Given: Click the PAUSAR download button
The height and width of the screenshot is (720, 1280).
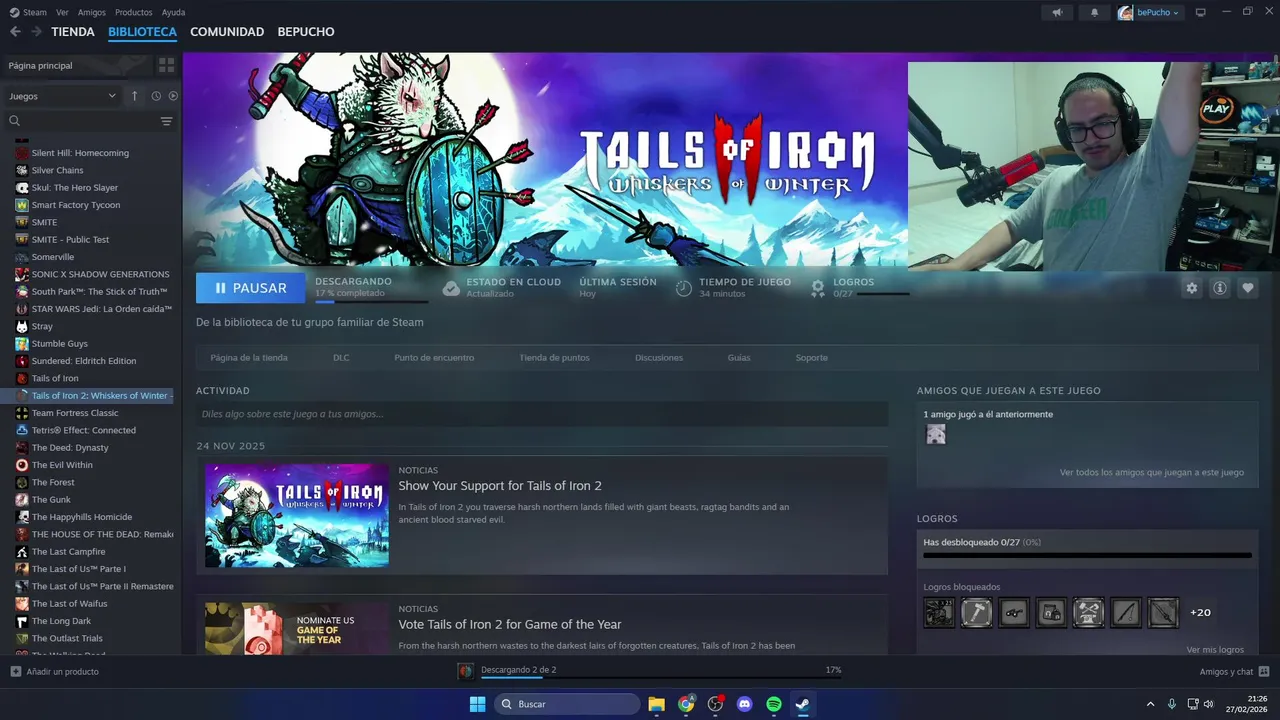Looking at the screenshot, I should (x=250, y=288).
